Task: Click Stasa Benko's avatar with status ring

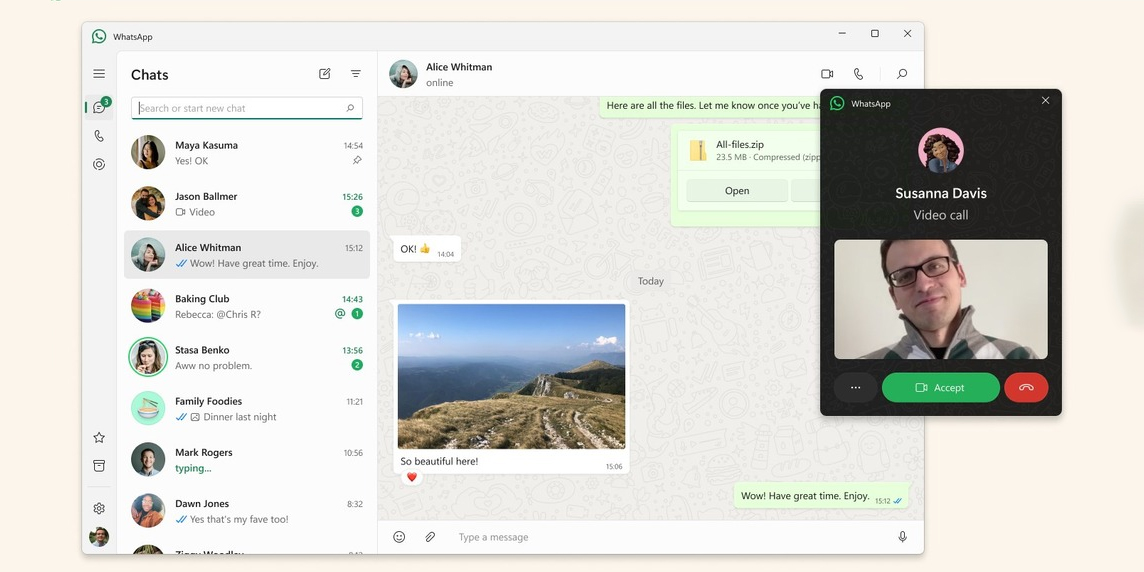Action: coord(148,357)
